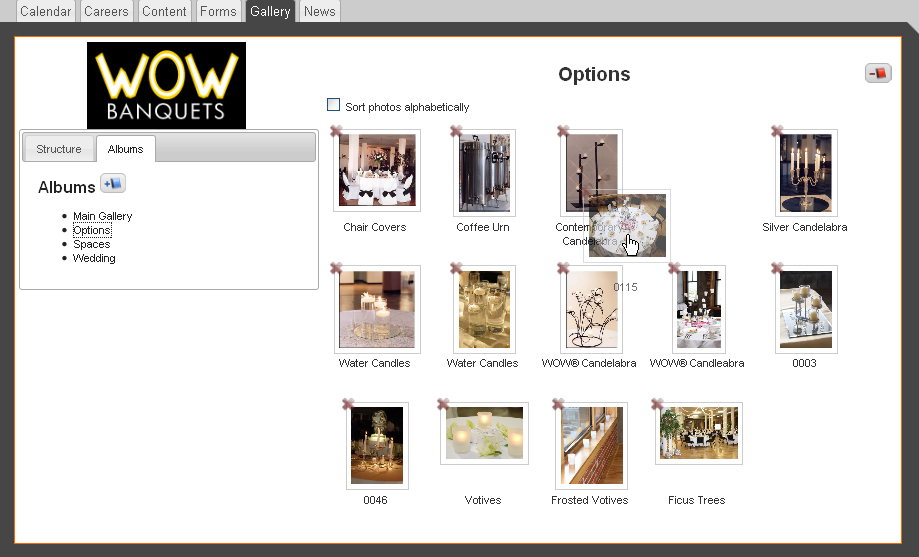This screenshot has width=919, height=557.
Task: Delete the Contemporary Candelabra photo via its X
Action: pyautogui.click(x=563, y=131)
